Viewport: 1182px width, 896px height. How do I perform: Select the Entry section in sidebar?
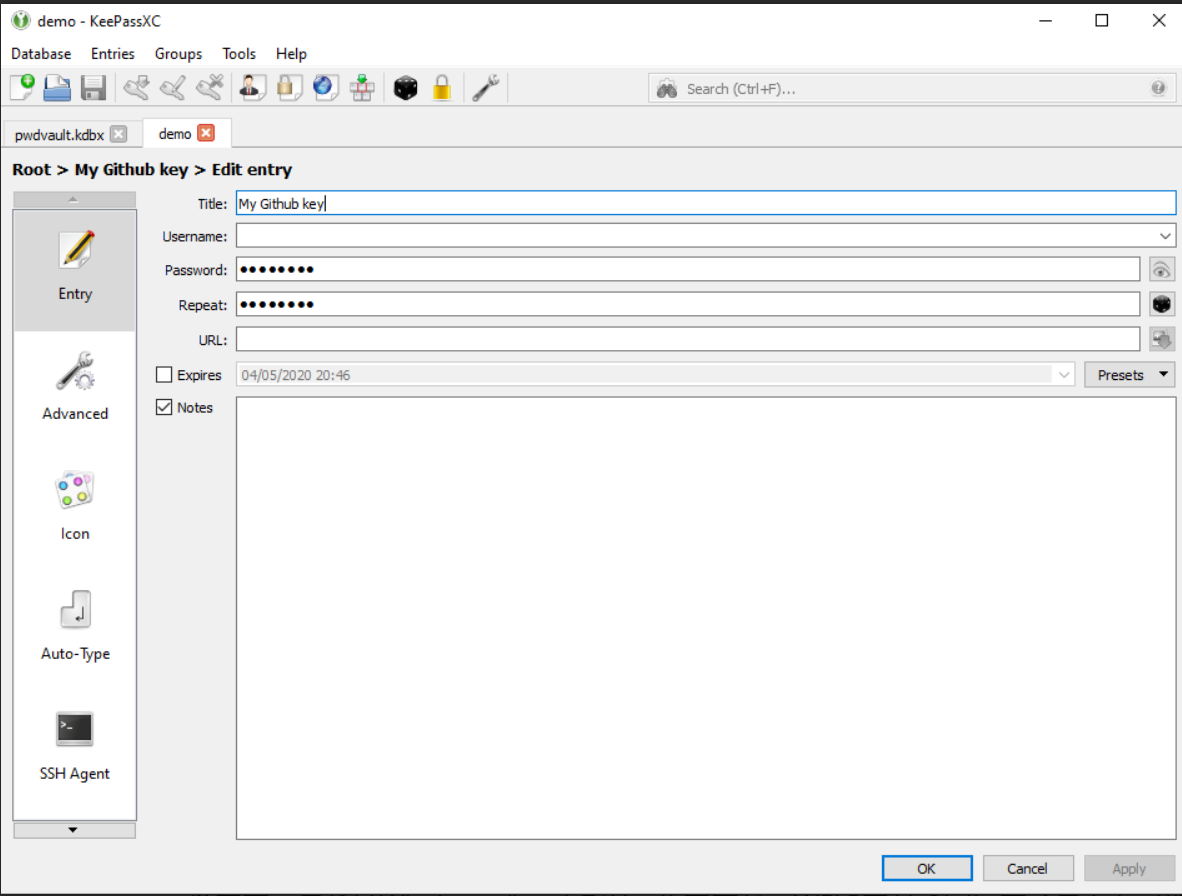[x=75, y=271]
